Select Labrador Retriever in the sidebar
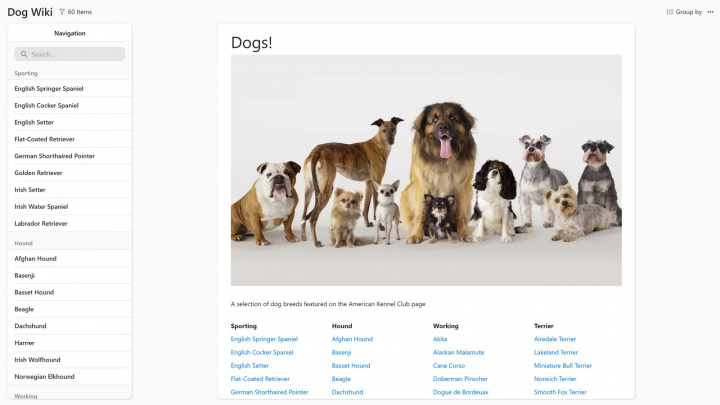 click(x=41, y=223)
